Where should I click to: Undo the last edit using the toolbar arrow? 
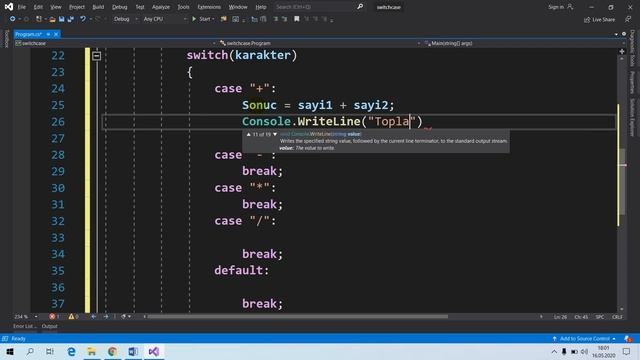(x=83, y=19)
